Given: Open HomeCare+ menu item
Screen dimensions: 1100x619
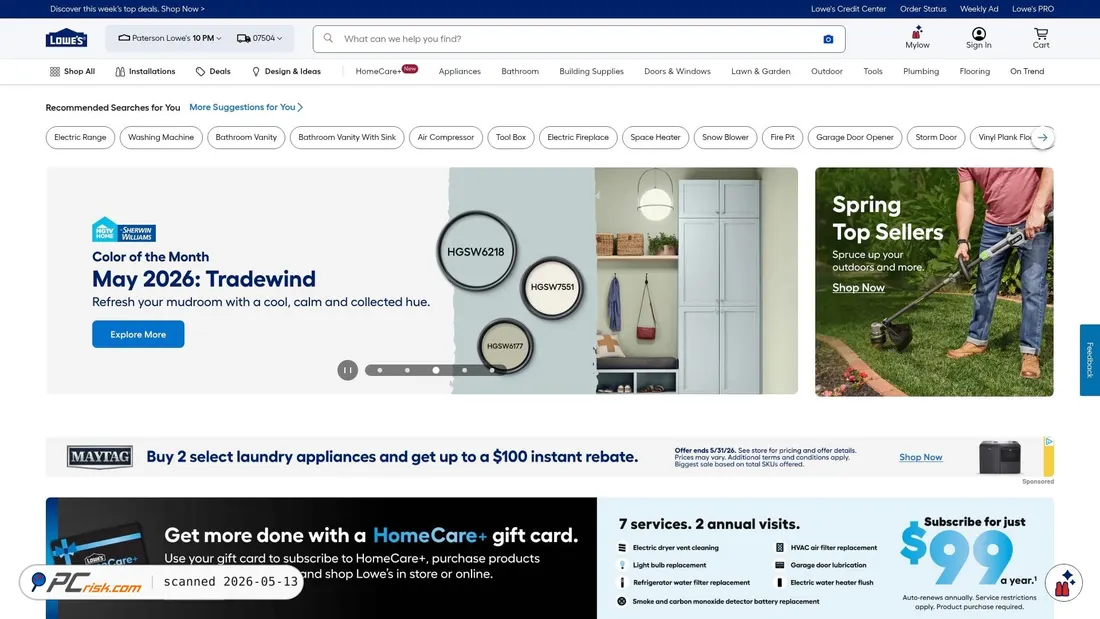Looking at the screenshot, I should coord(386,71).
